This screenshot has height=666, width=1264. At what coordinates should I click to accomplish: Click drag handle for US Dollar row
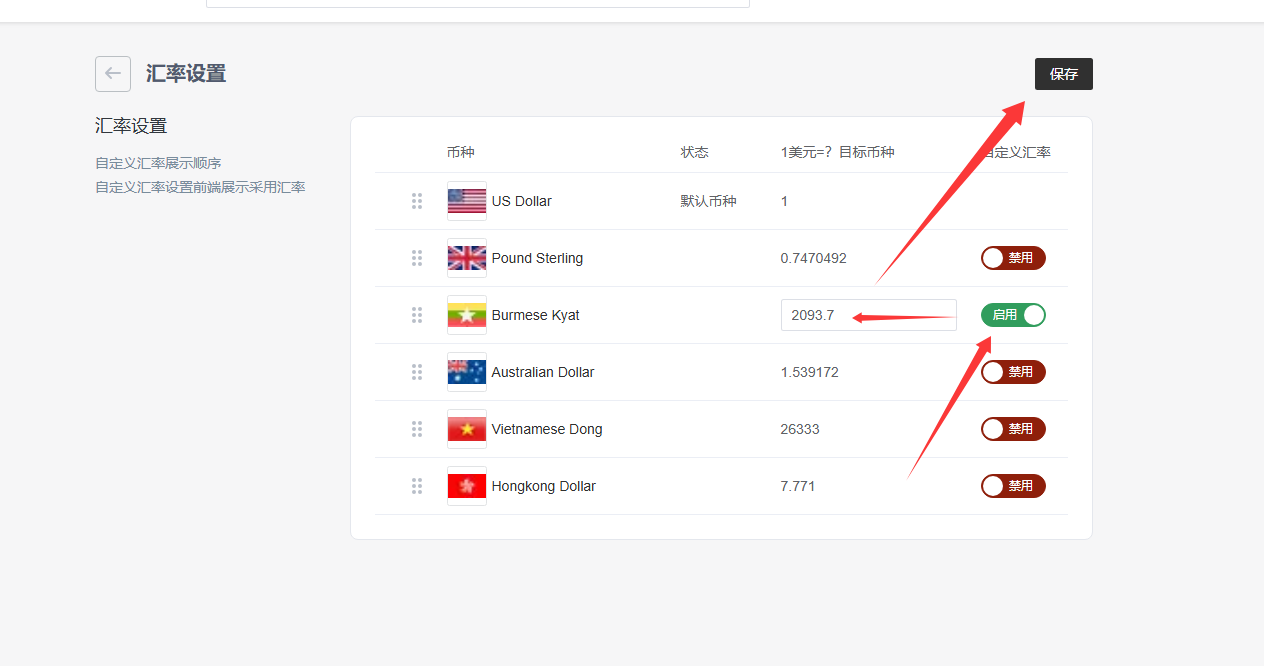click(x=417, y=201)
